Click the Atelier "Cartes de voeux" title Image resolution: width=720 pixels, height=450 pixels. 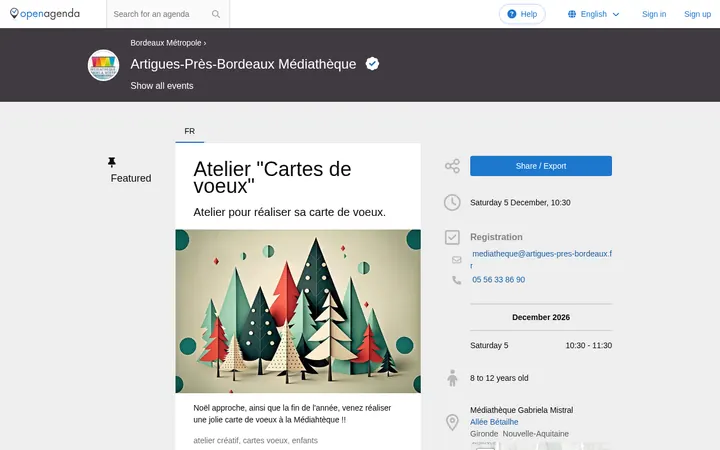tap(272, 177)
